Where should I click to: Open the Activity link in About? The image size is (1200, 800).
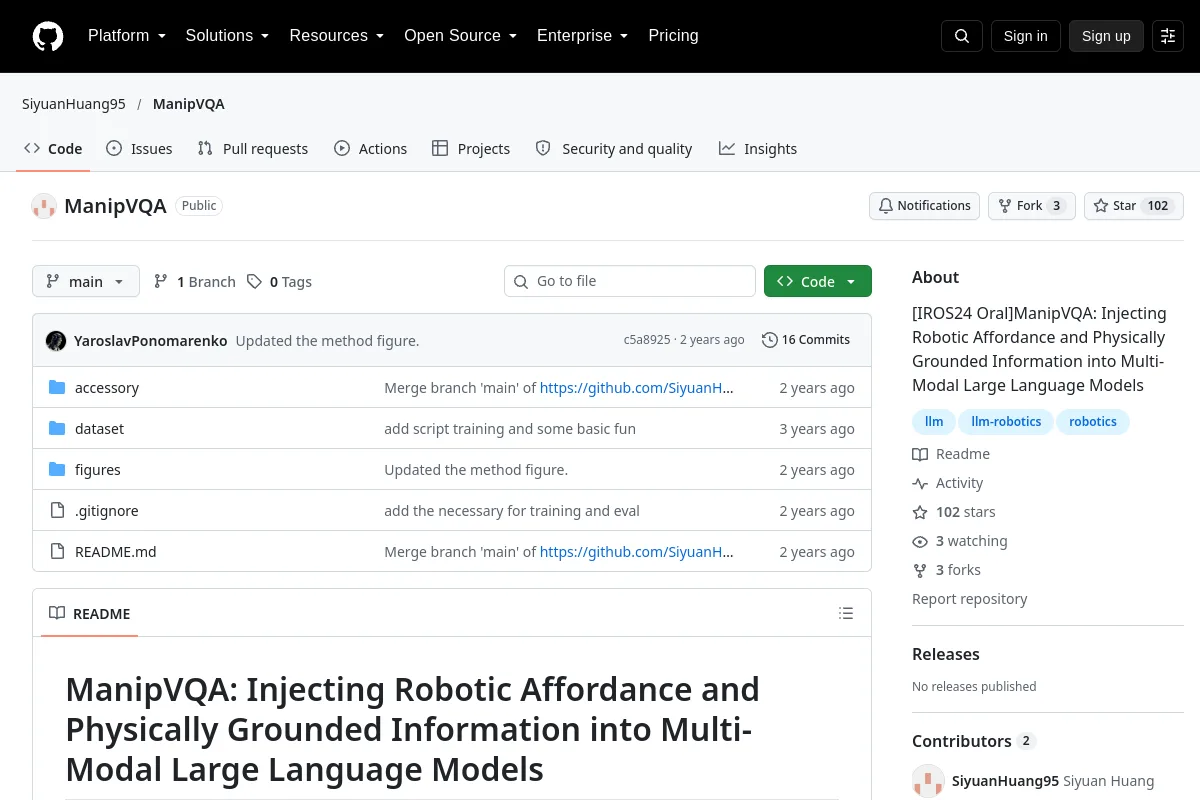(x=948, y=483)
